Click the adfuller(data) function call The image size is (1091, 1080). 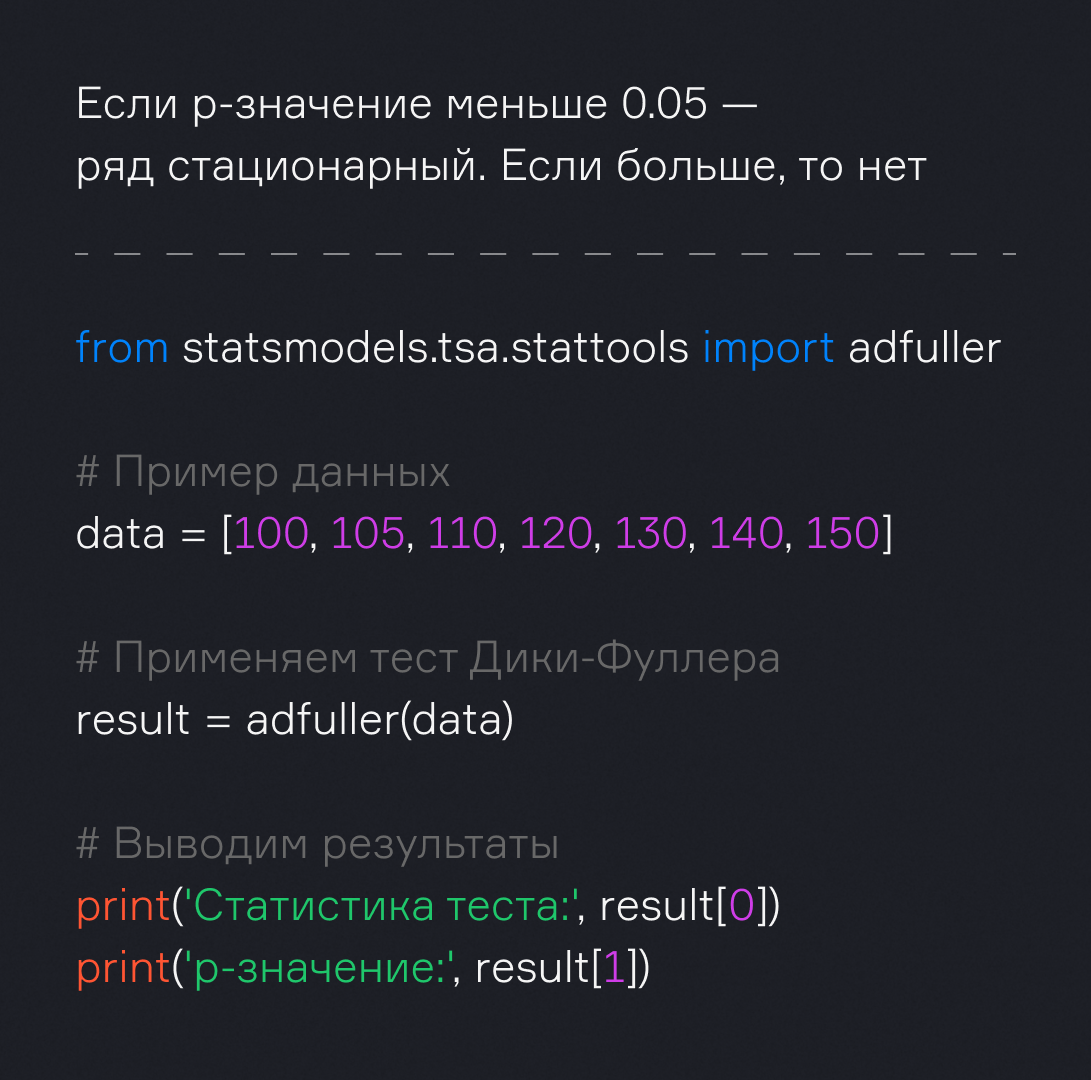[x=379, y=720]
